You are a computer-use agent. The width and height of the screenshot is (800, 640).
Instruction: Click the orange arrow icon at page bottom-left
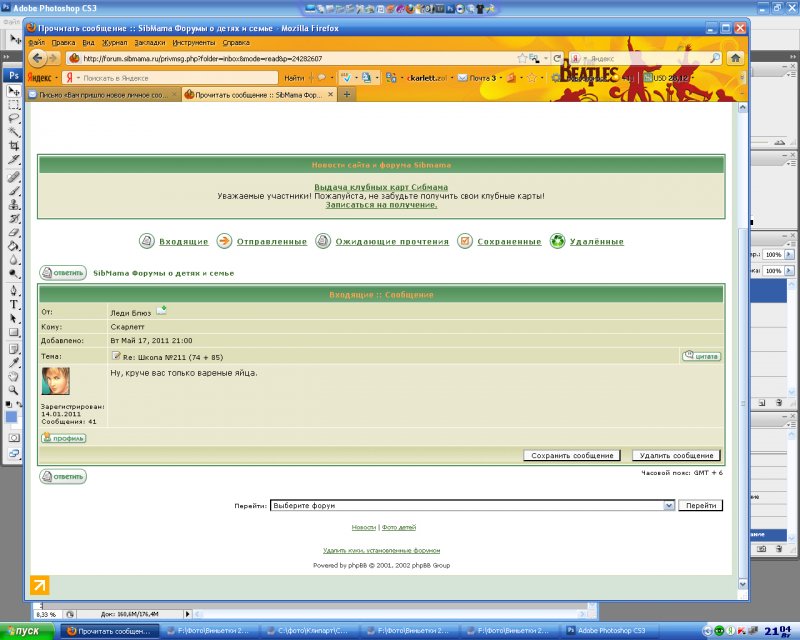point(39,585)
